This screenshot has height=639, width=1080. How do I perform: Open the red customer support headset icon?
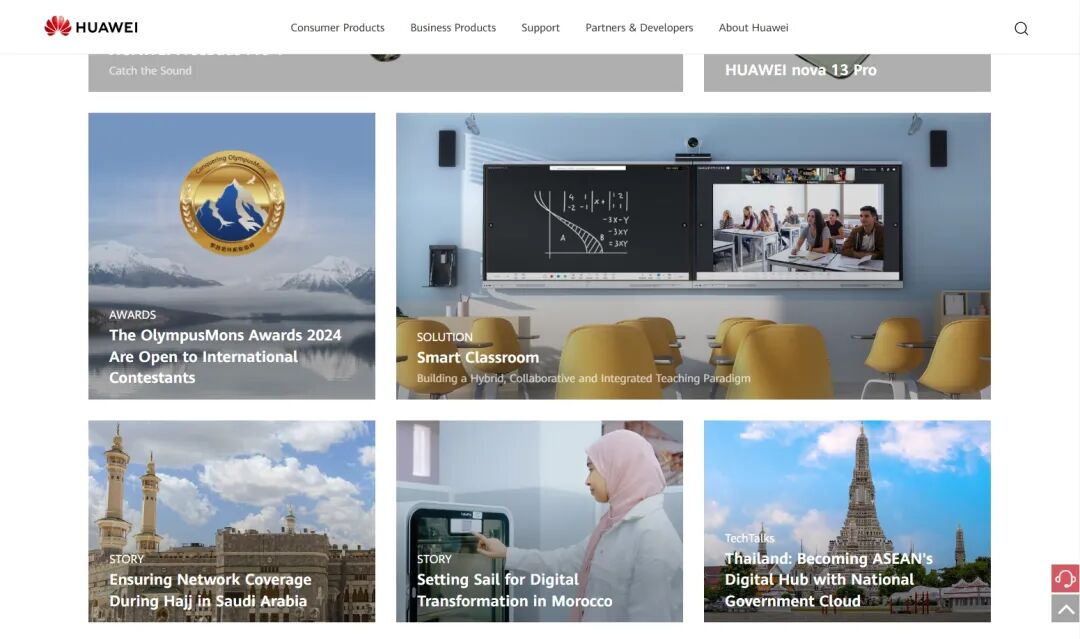coord(1065,579)
